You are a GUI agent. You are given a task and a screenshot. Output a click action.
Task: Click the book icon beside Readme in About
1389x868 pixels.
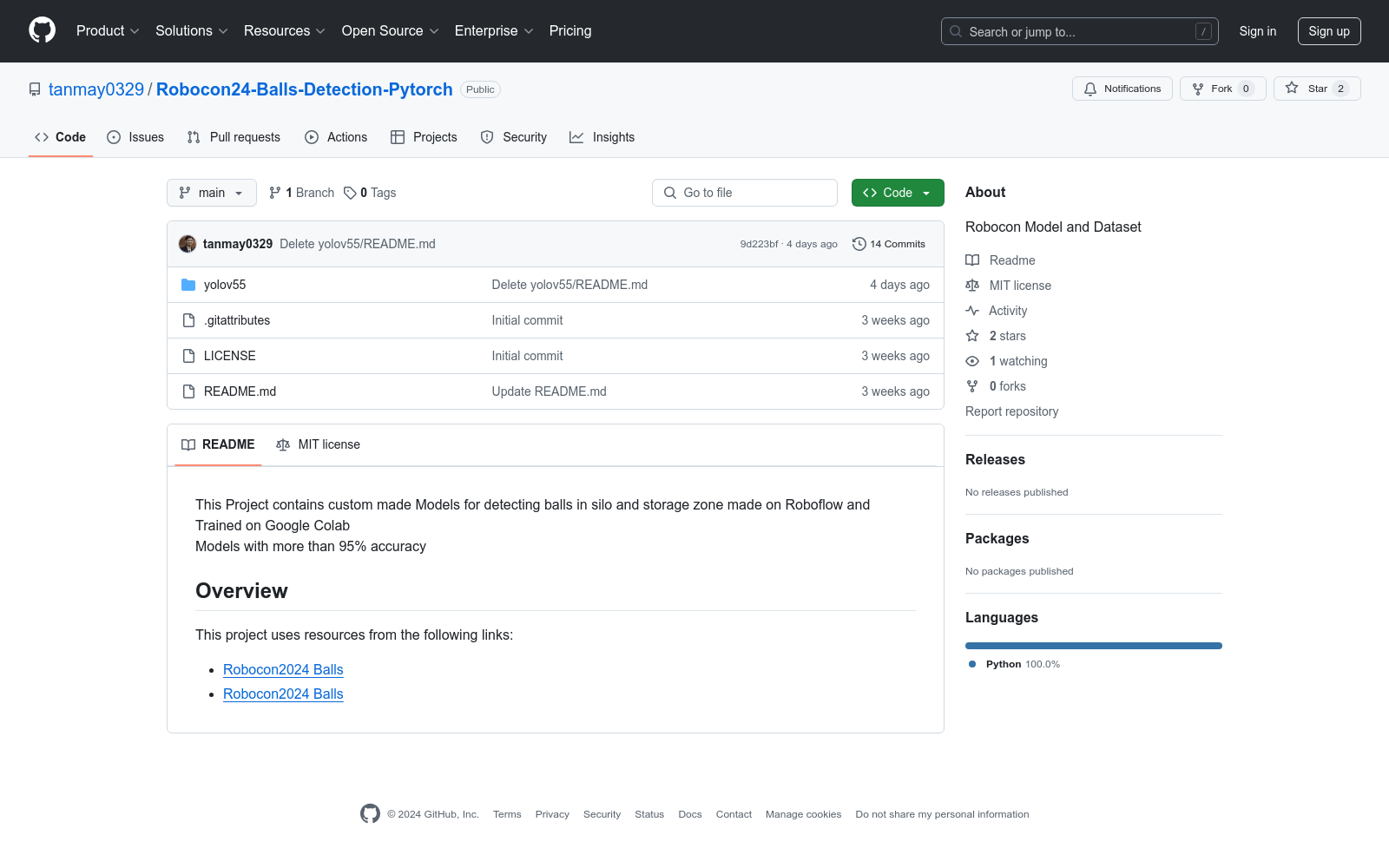[972, 260]
